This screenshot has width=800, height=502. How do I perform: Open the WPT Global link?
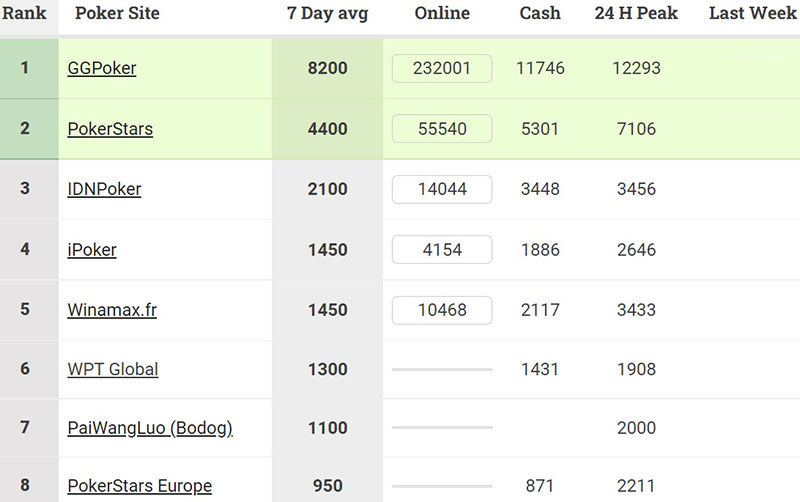tap(113, 369)
